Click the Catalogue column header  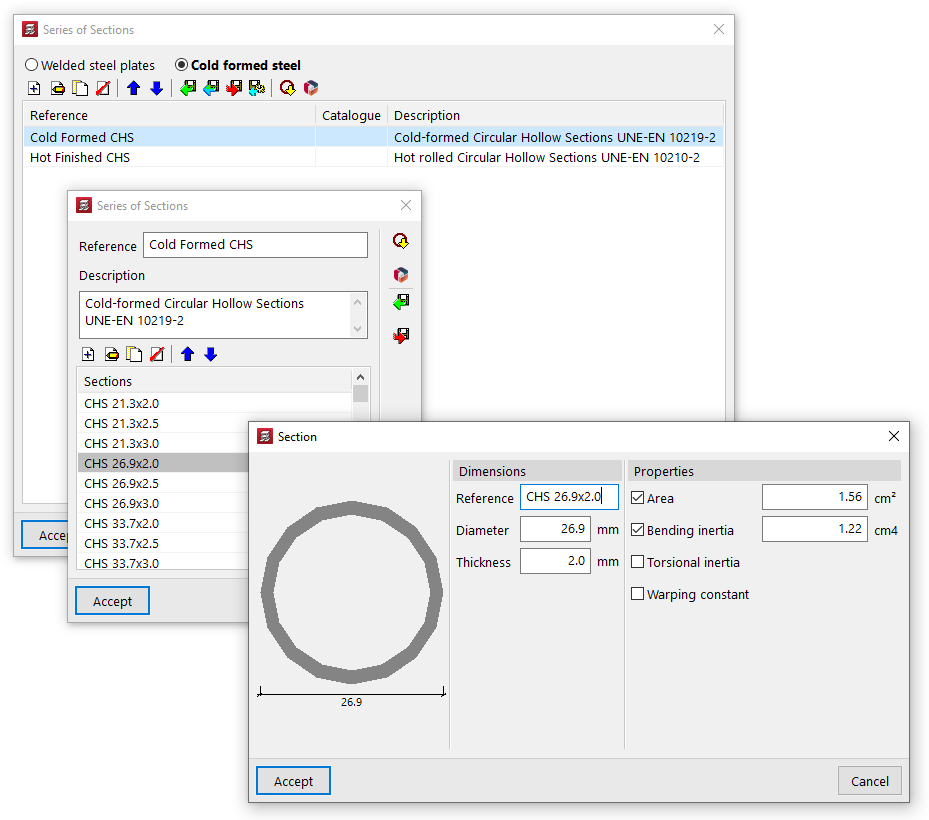[351, 115]
